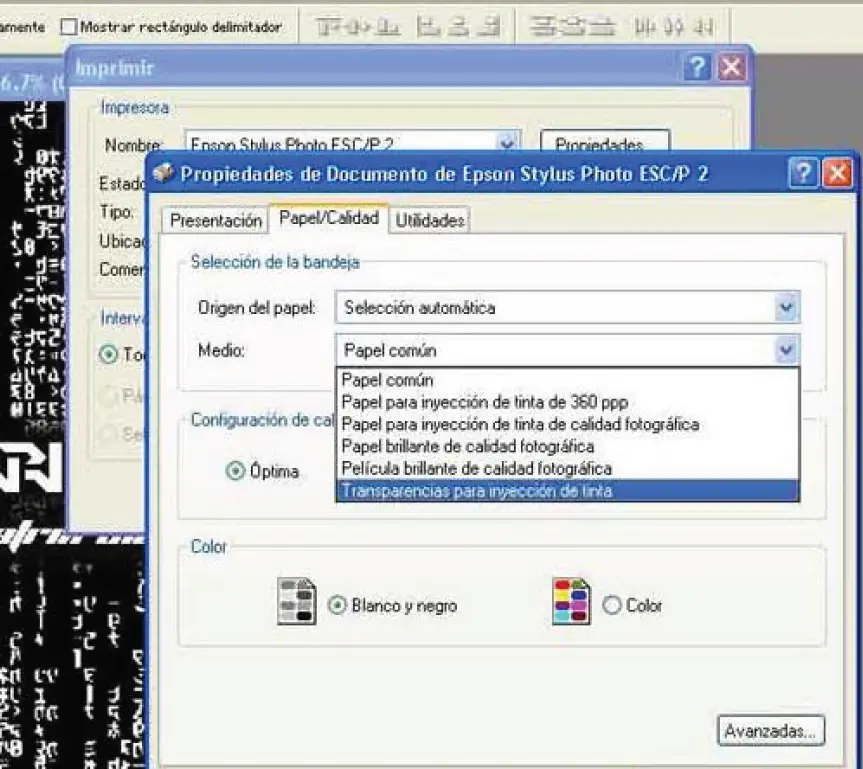Click the Avanzadas... button
Screen dimensions: 863x769
[x=771, y=730]
